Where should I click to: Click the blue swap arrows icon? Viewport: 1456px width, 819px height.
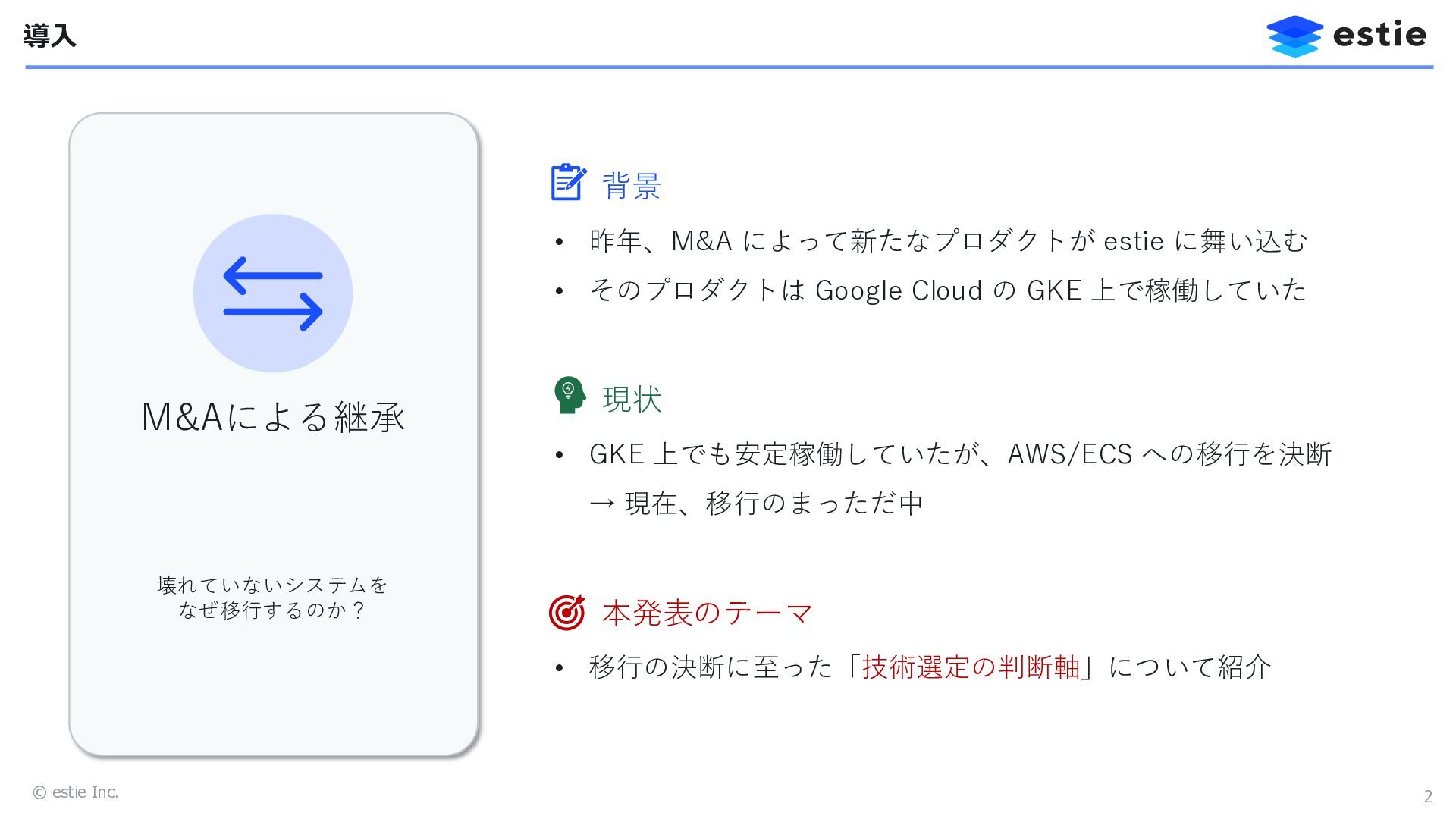point(273,293)
